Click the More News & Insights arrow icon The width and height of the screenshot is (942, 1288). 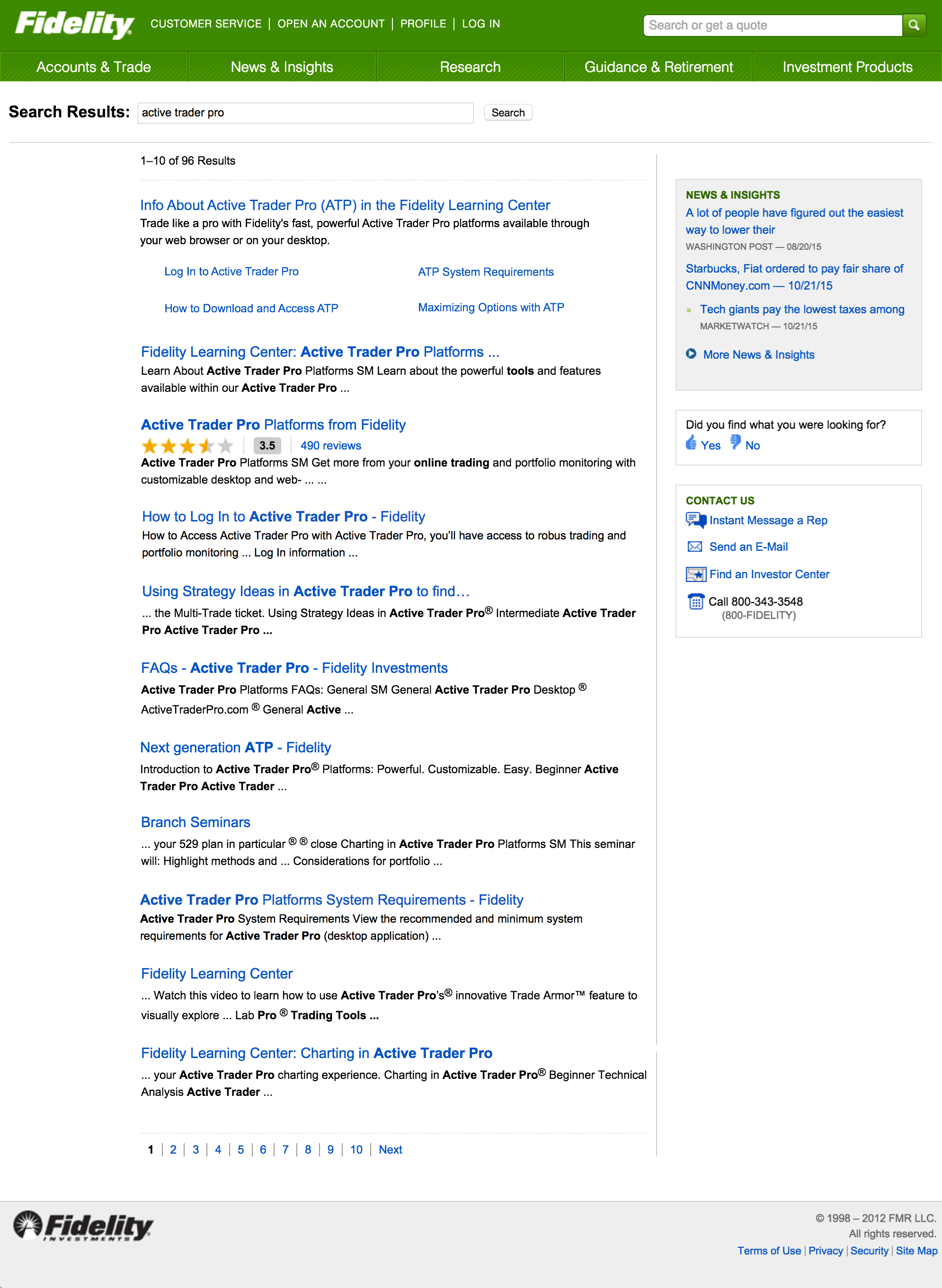pyautogui.click(x=691, y=353)
